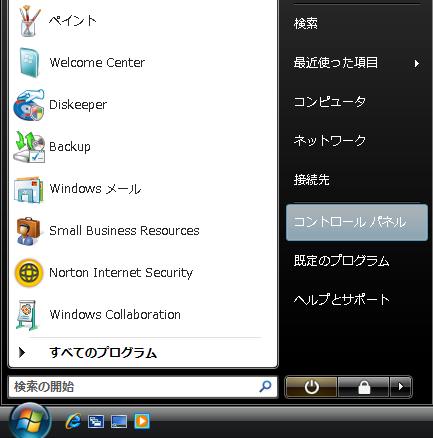Expand the 最近使った項目 submenu arrow
Image resolution: width=433 pixels, height=438 pixels.
tap(416, 63)
